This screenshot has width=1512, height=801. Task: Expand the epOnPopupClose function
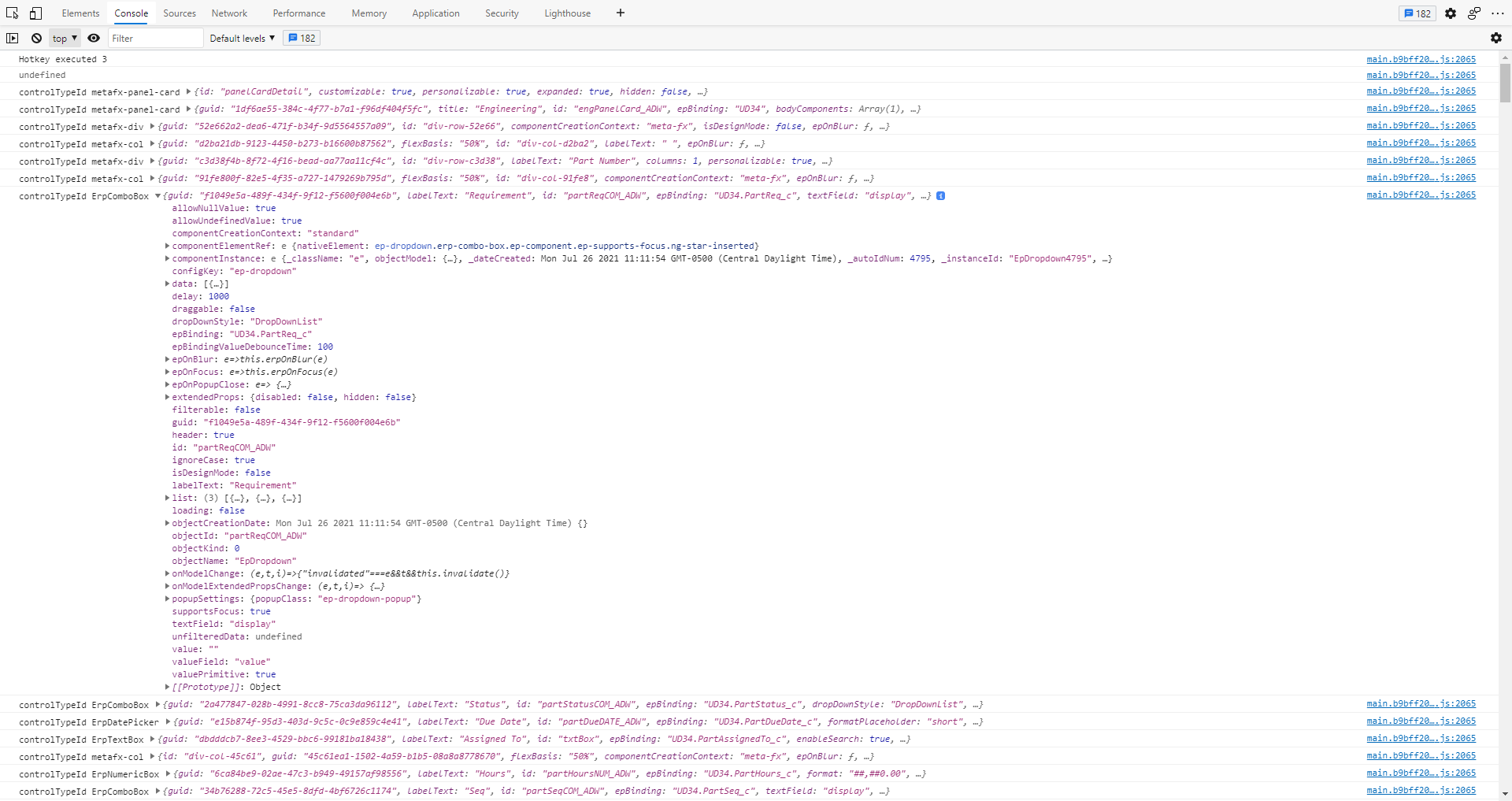[167, 384]
